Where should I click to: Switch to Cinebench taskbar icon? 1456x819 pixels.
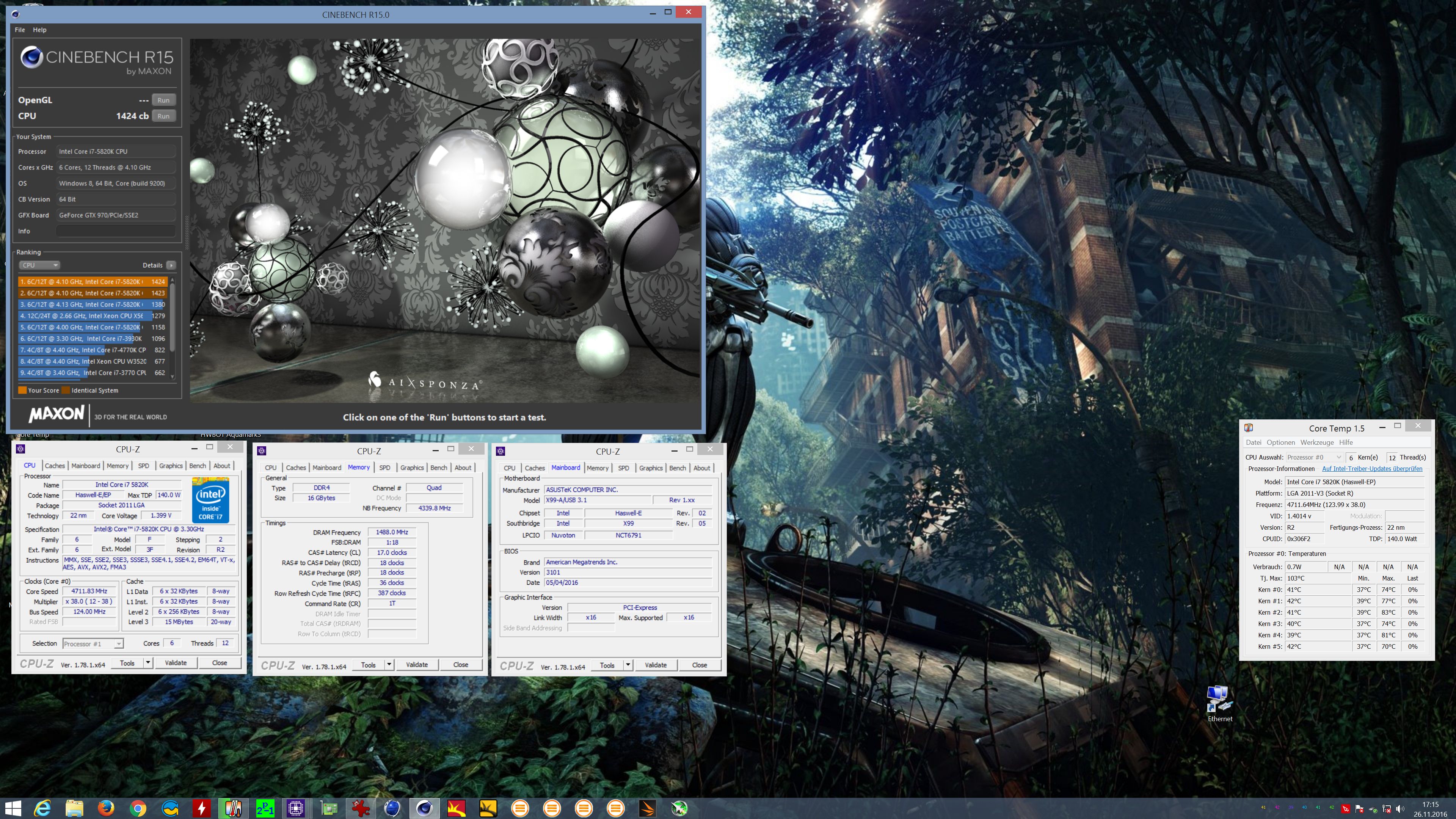424,808
